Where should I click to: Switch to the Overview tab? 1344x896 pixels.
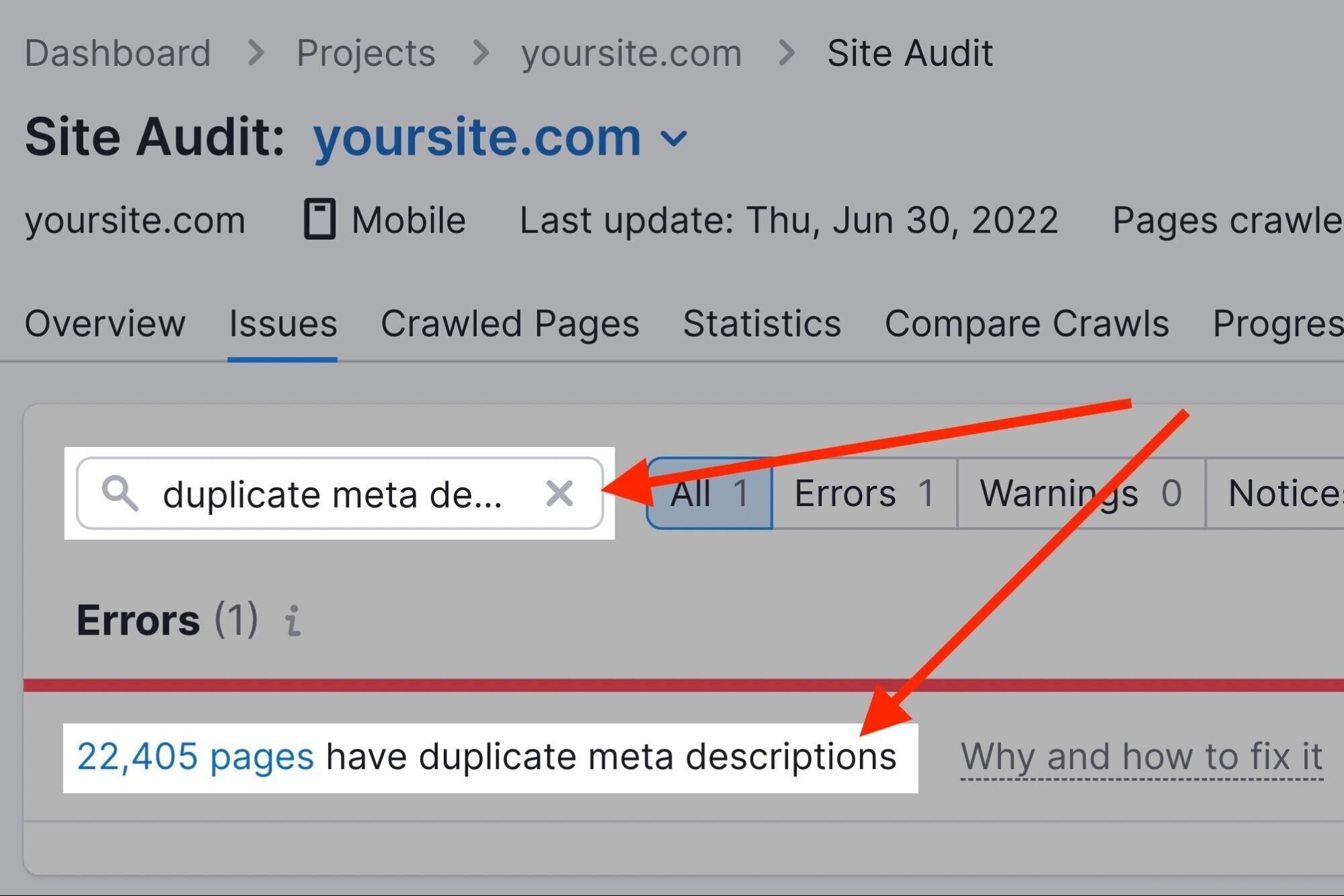tap(105, 323)
